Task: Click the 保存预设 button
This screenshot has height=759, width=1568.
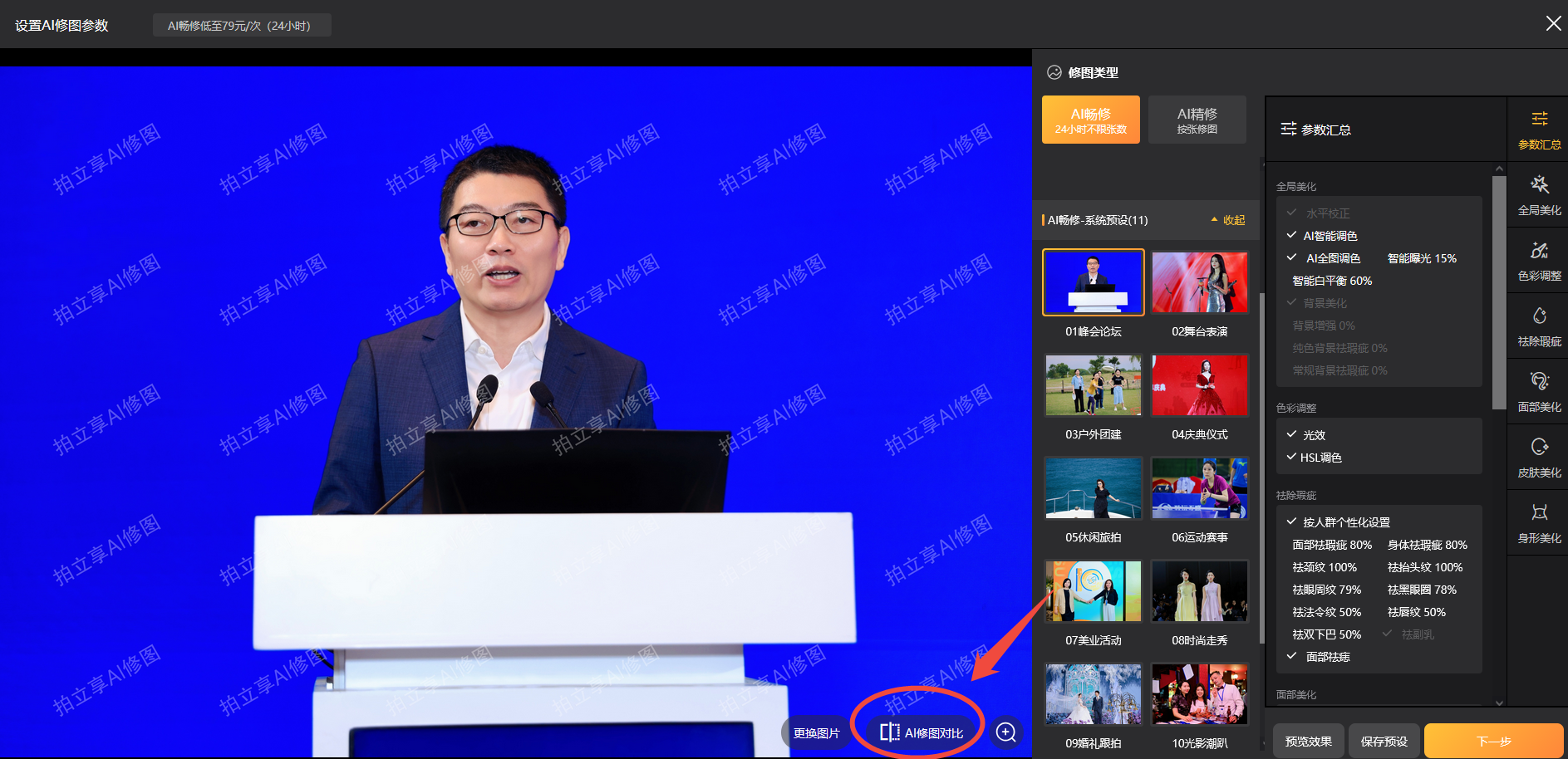Action: [1384, 741]
